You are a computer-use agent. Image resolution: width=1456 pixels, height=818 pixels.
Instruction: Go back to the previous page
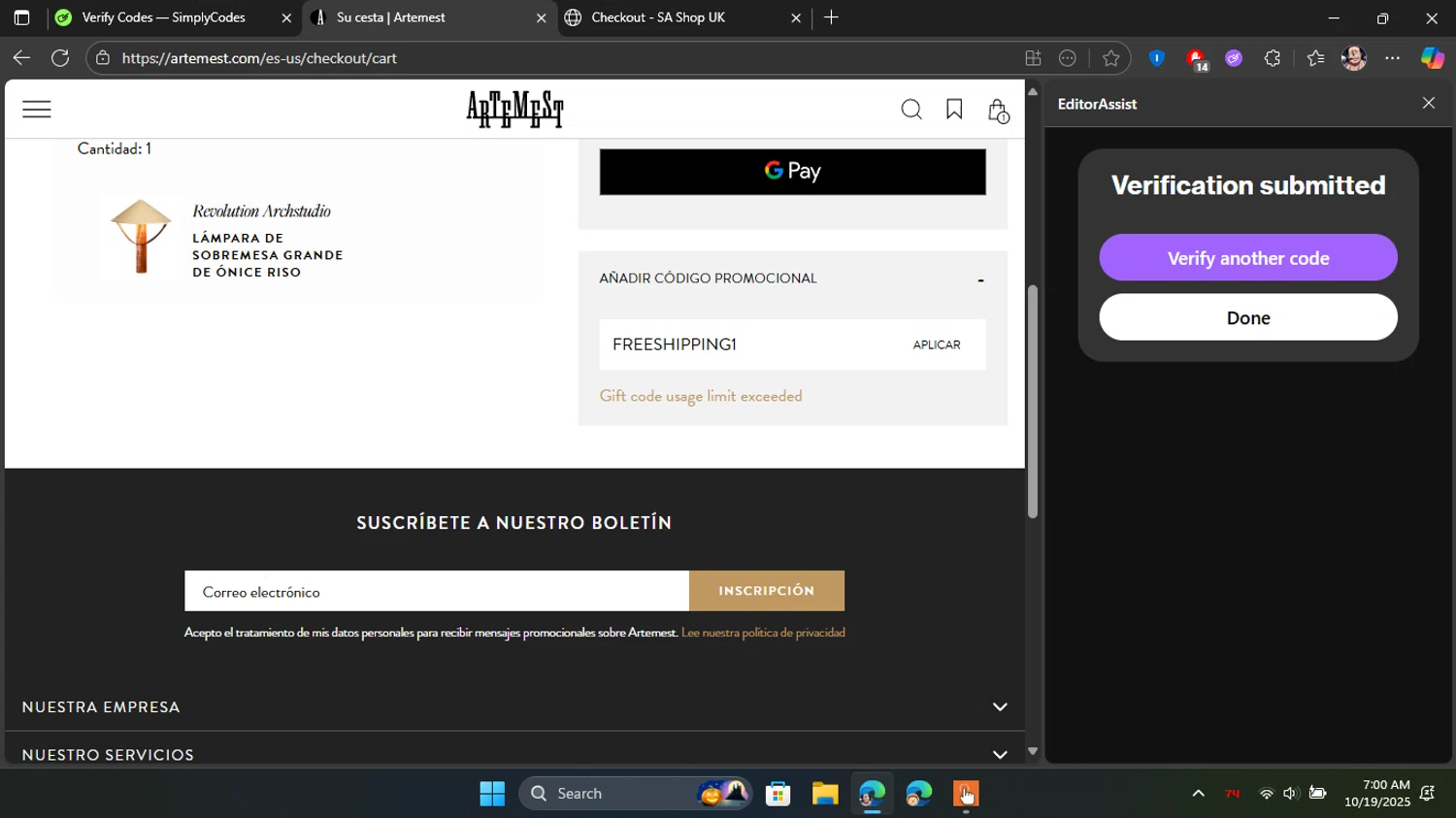point(21,58)
